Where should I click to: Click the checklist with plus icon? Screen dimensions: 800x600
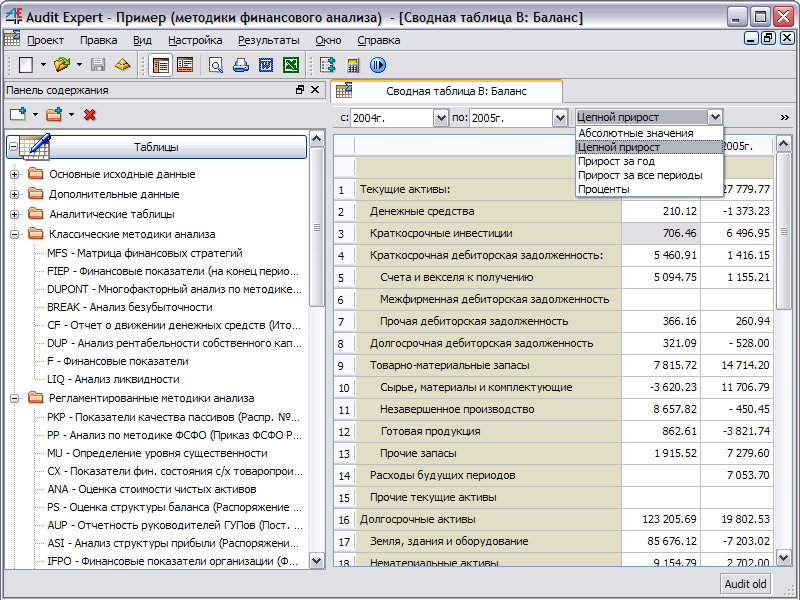pos(328,65)
